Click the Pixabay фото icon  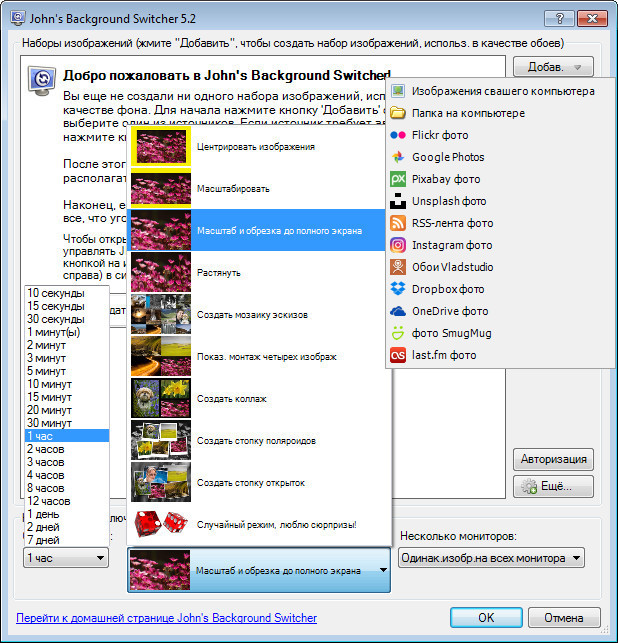point(398,179)
